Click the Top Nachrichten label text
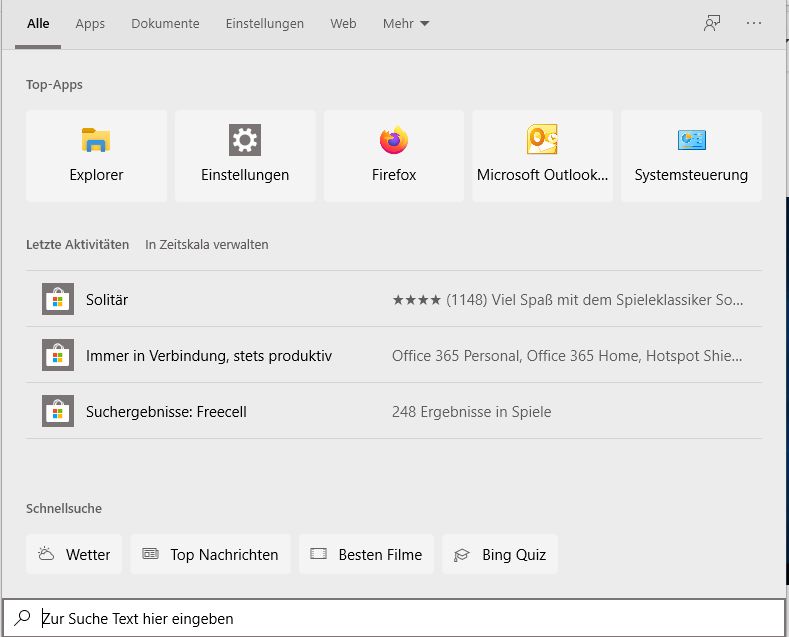Viewport: 789px width, 637px height. (x=224, y=554)
